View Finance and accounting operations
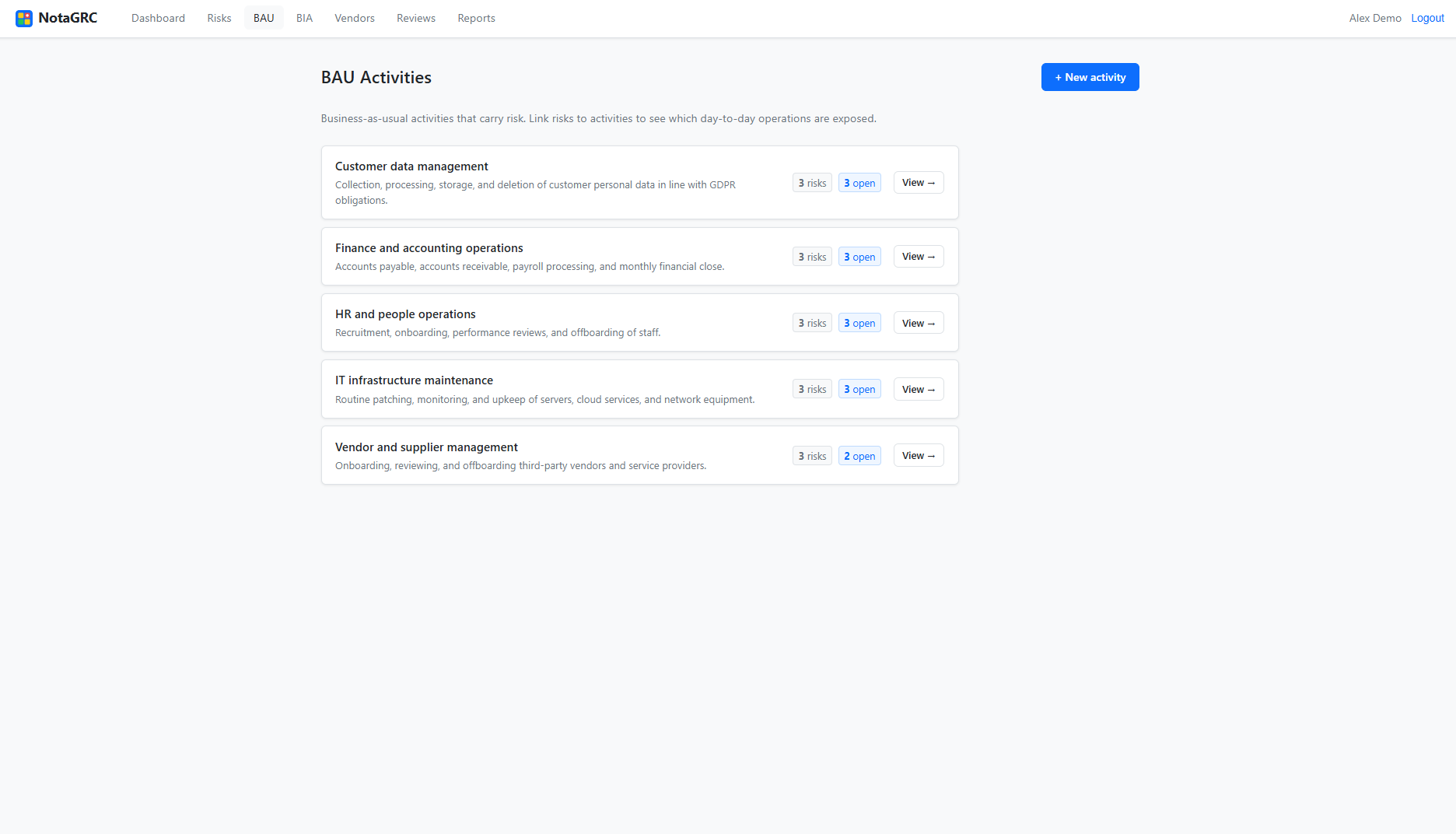The width and height of the screenshot is (1456, 834). coord(919,257)
